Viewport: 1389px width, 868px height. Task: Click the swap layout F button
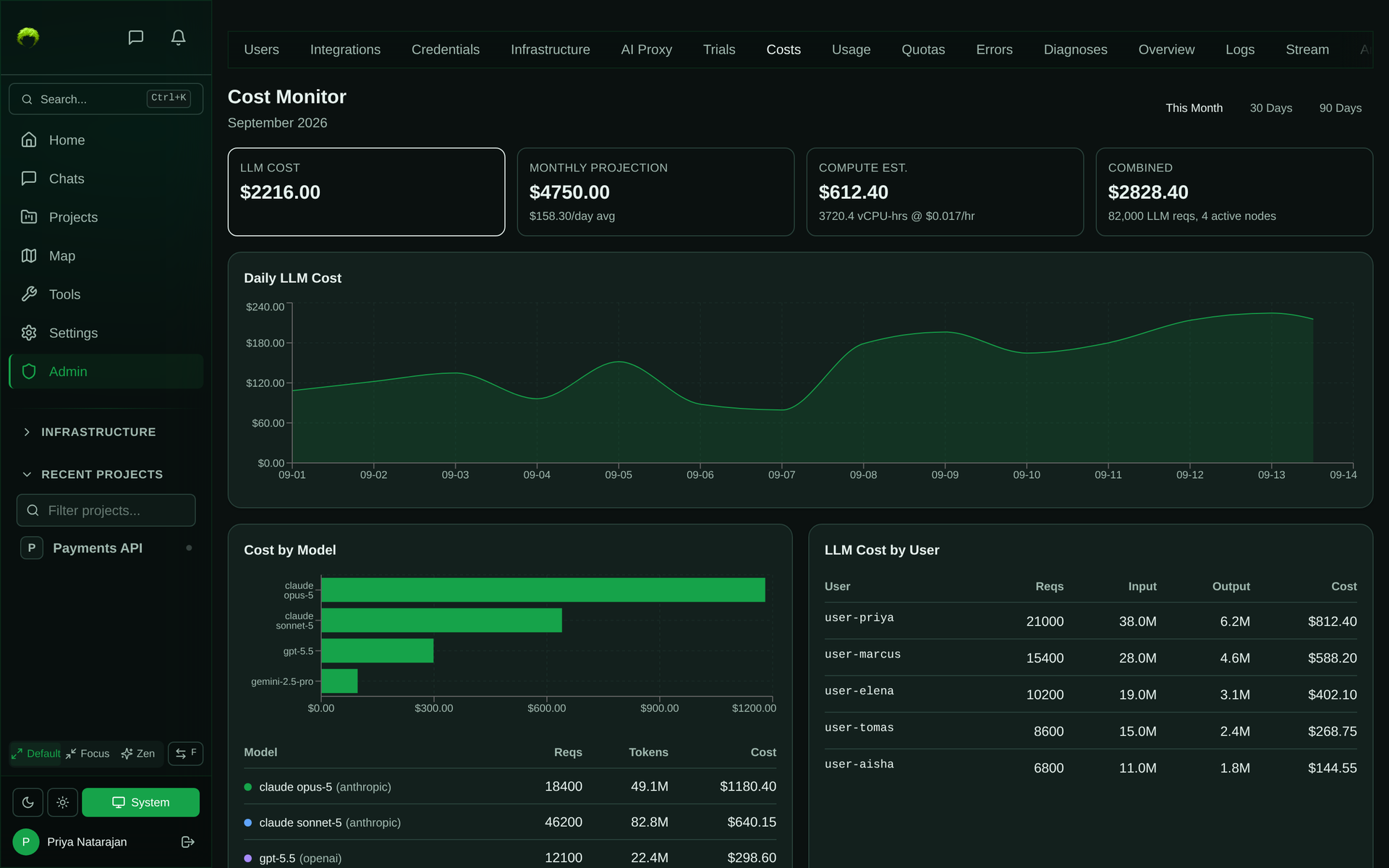[x=186, y=753]
